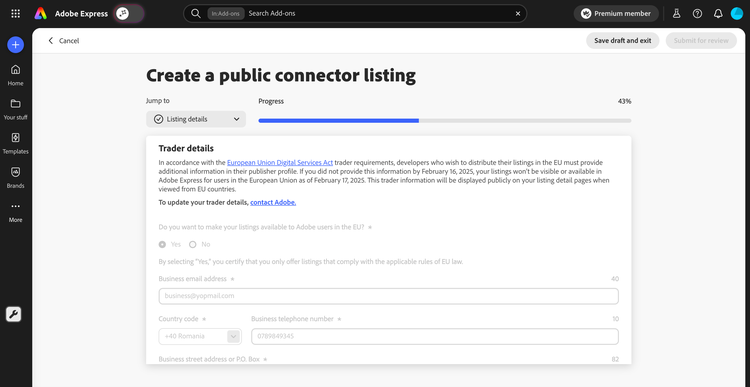The width and height of the screenshot is (750, 387).
Task: Open the Country code dropdown
Action: (200, 336)
